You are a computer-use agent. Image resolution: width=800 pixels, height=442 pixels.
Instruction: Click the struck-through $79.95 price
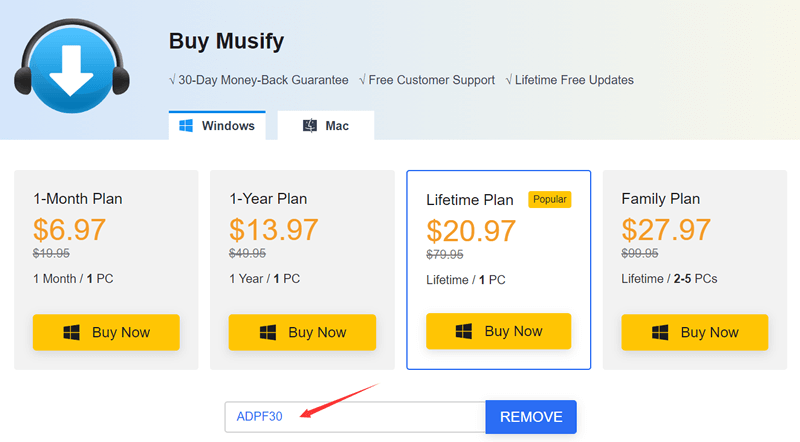444,254
